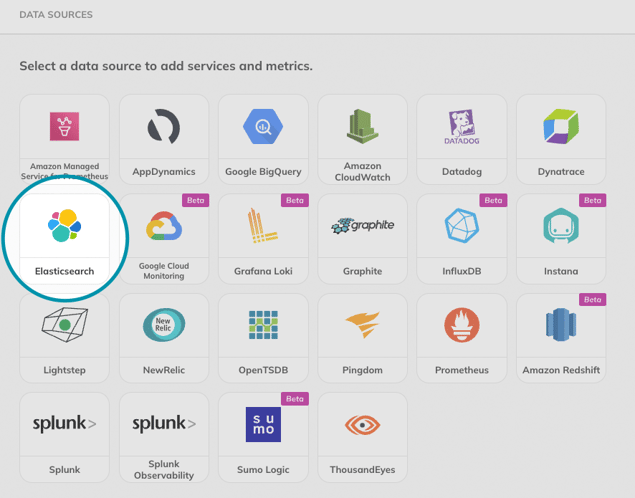Click the Instana label text
635x498 pixels.
pyautogui.click(x=561, y=271)
